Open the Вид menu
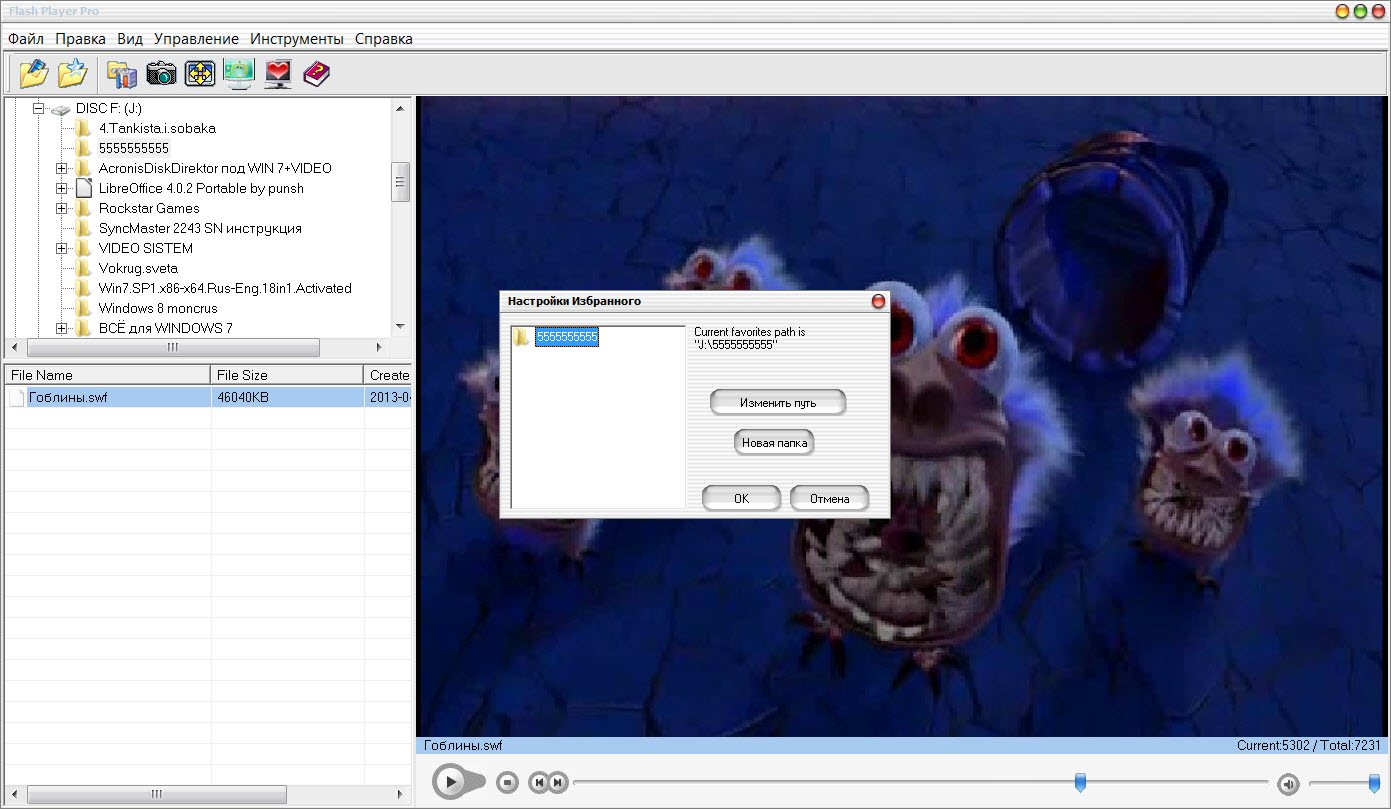 pyautogui.click(x=130, y=39)
